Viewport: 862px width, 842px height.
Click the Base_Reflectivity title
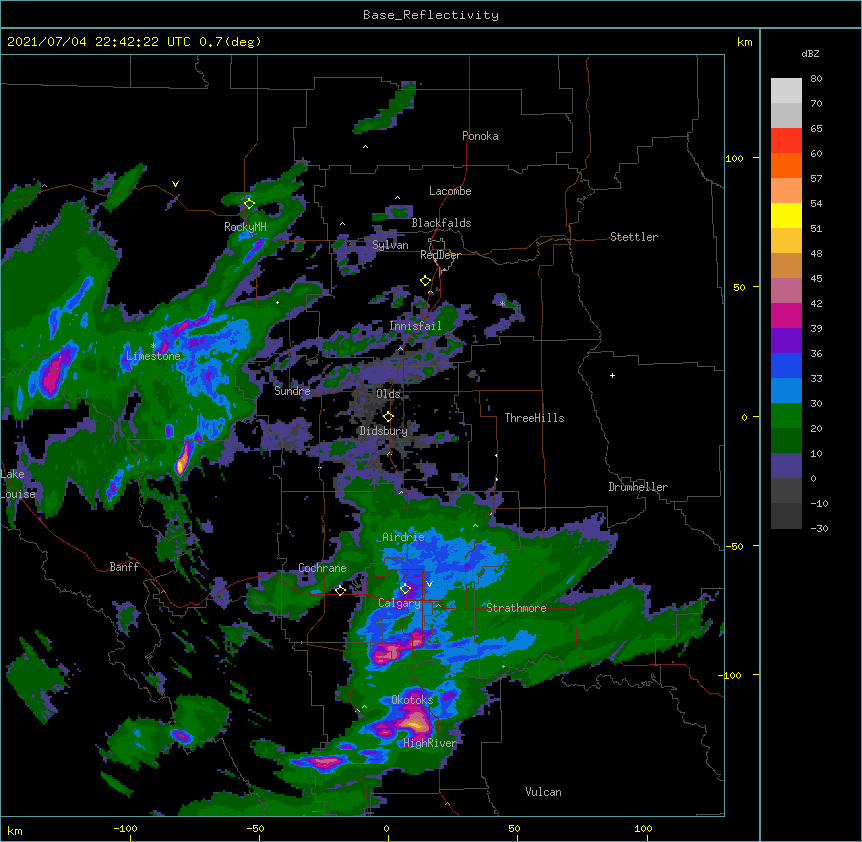[431, 15]
